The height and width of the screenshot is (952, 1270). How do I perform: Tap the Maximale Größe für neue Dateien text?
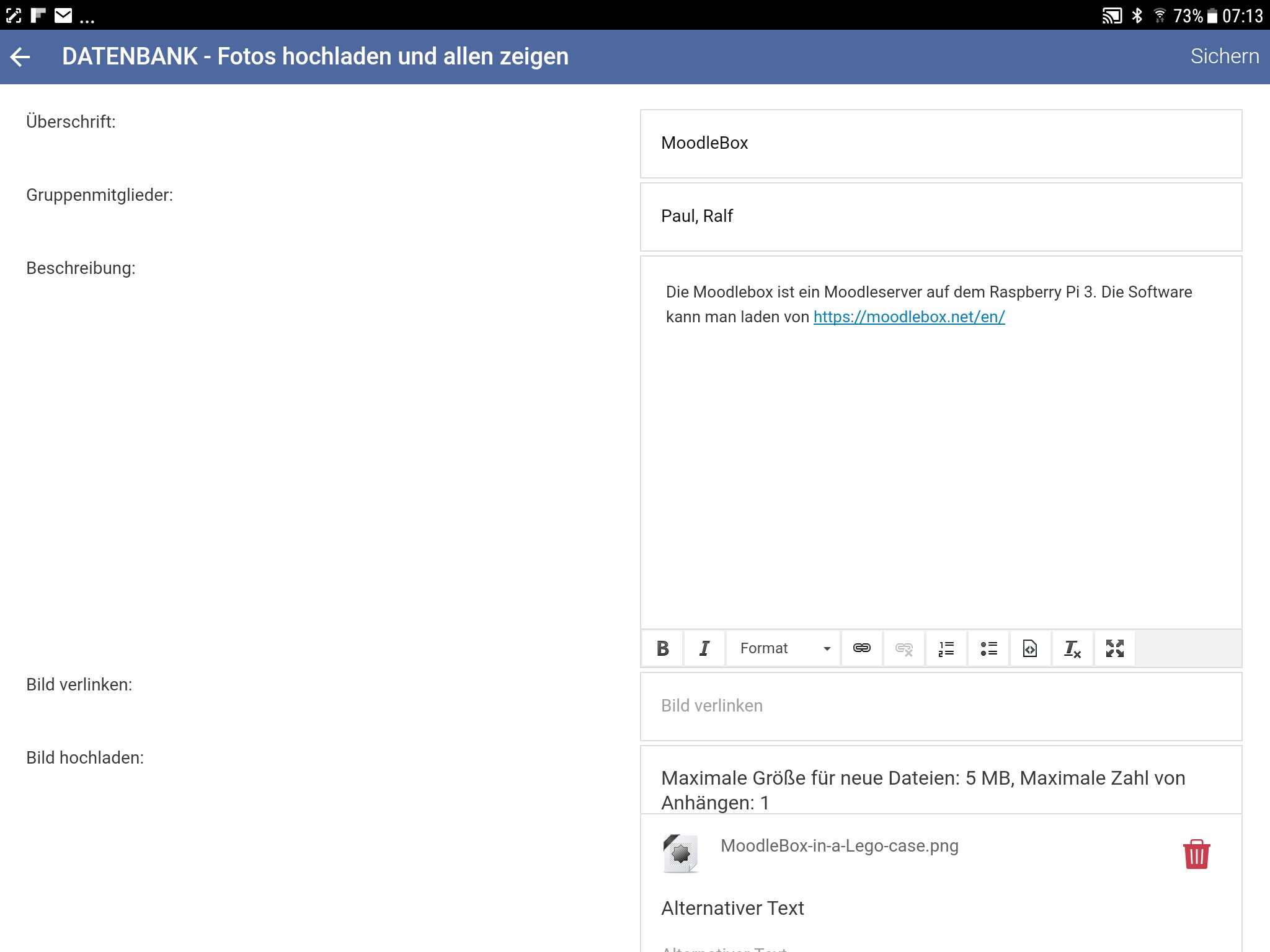(923, 790)
